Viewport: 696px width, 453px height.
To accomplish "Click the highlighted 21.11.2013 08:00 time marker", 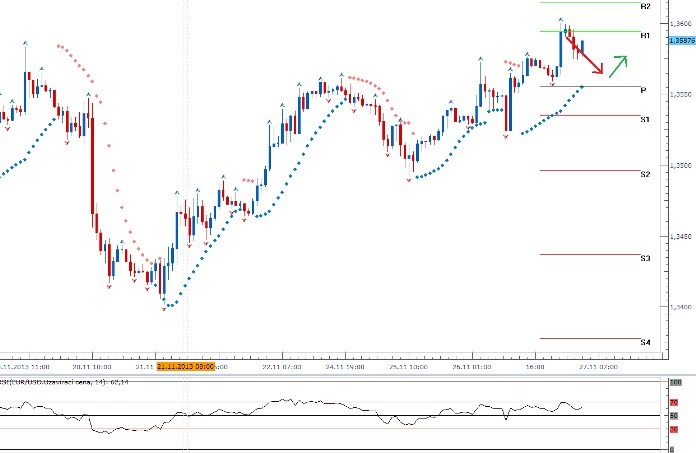I will (x=186, y=366).
